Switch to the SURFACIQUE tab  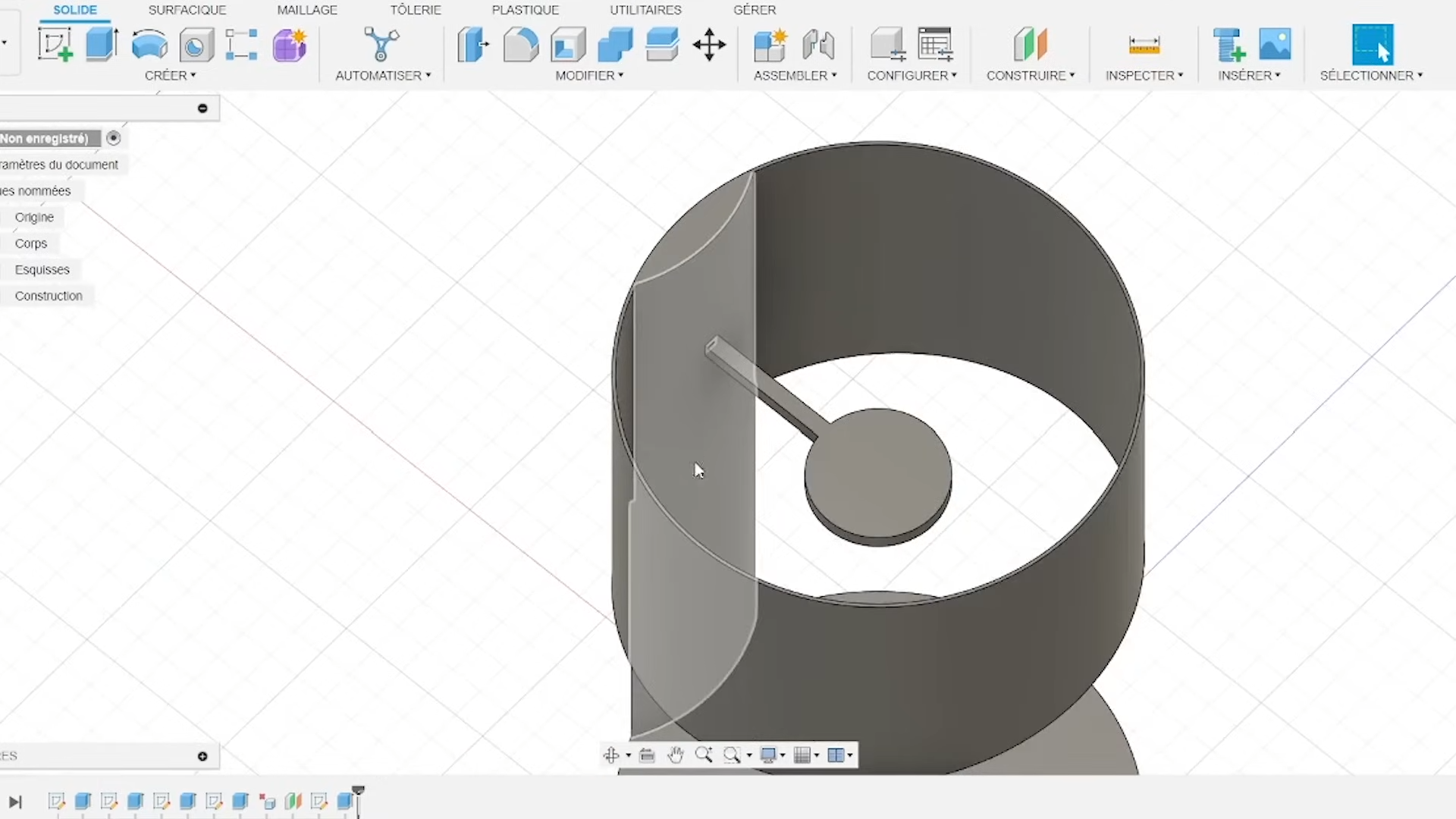point(187,10)
